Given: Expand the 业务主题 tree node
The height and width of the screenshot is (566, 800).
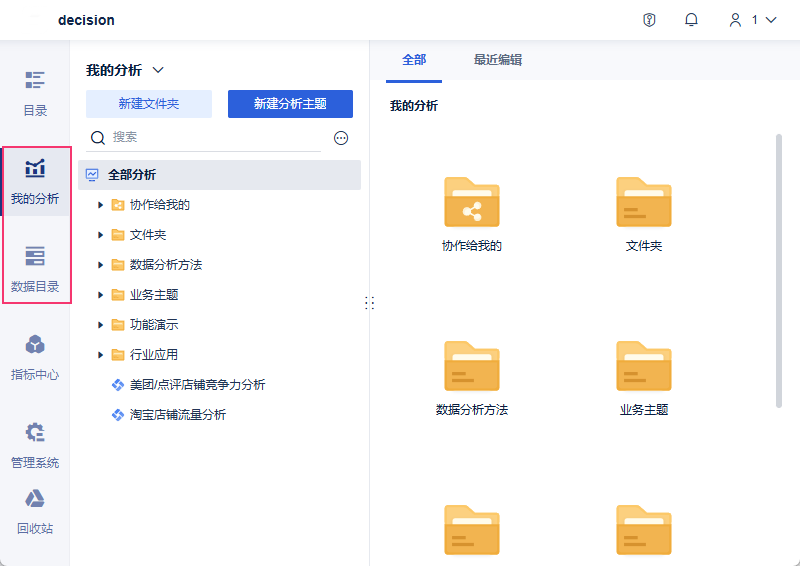Looking at the screenshot, I should [100, 295].
